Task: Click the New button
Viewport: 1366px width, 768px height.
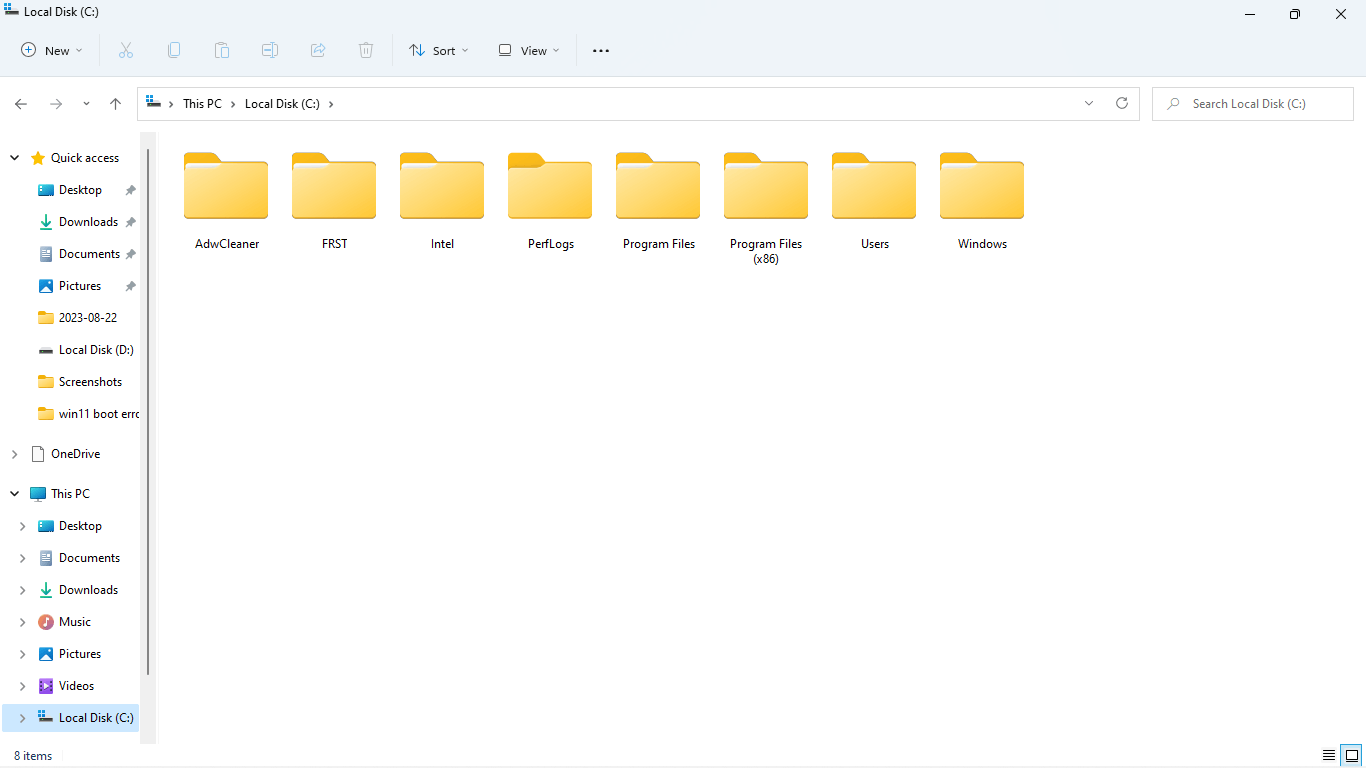Action: coord(53,50)
